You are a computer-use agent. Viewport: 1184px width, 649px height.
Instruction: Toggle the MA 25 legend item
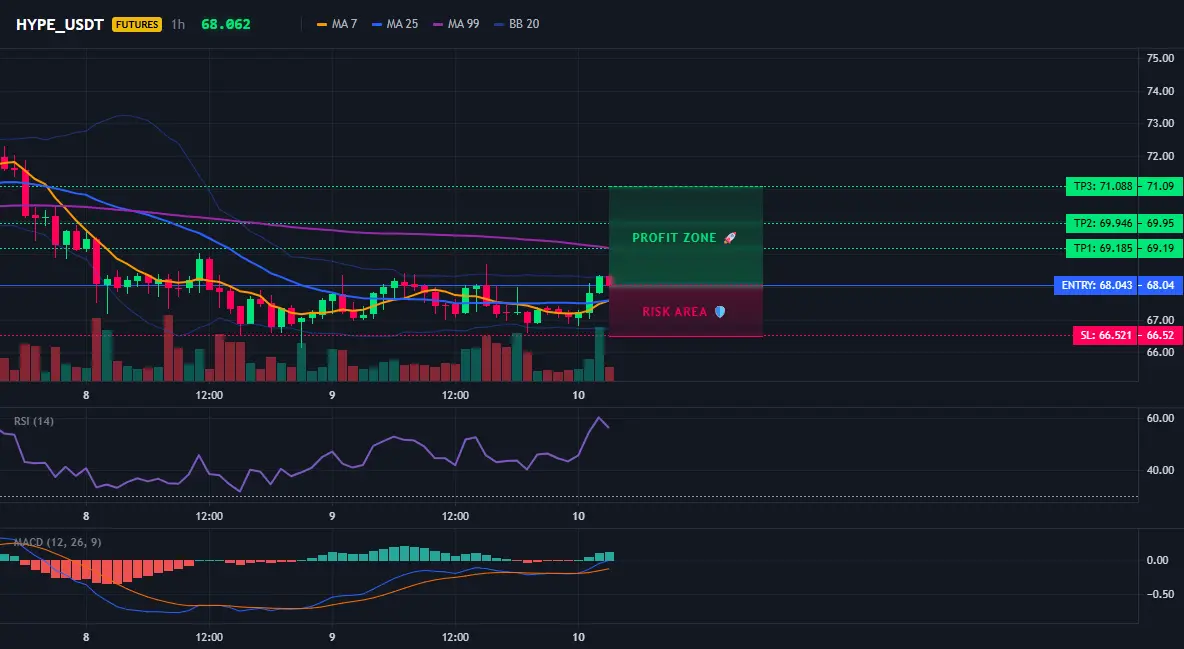pyautogui.click(x=395, y=24)
